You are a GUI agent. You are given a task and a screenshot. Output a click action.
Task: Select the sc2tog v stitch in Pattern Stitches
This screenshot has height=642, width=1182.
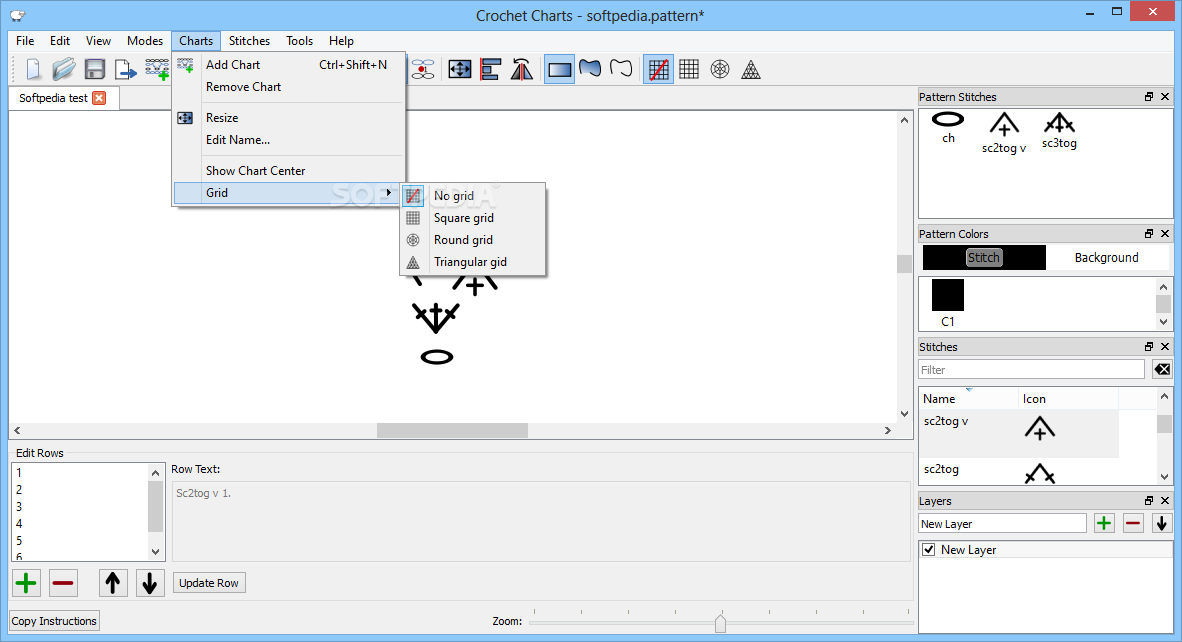pyautogui.click(x=1003, y=133)
